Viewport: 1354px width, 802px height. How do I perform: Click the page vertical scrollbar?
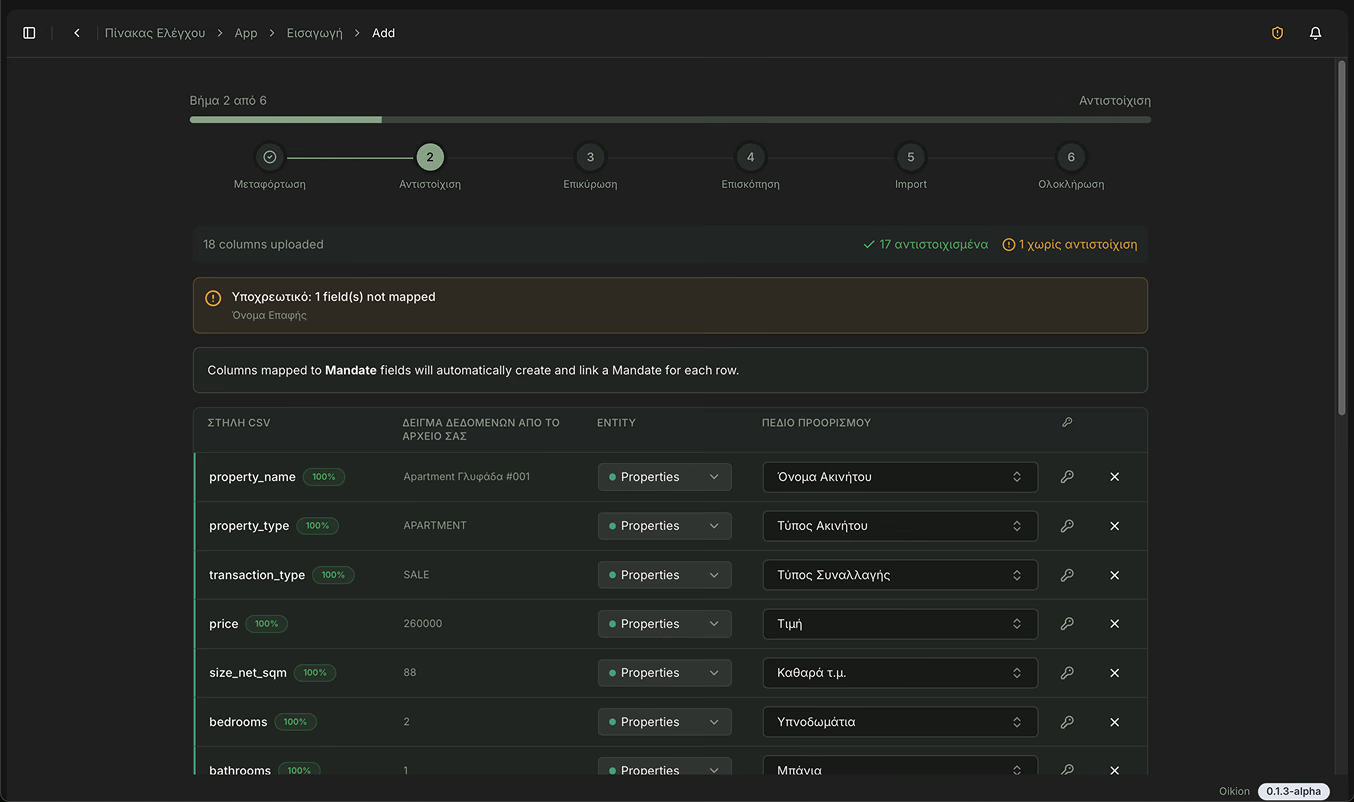point(1342,237)
